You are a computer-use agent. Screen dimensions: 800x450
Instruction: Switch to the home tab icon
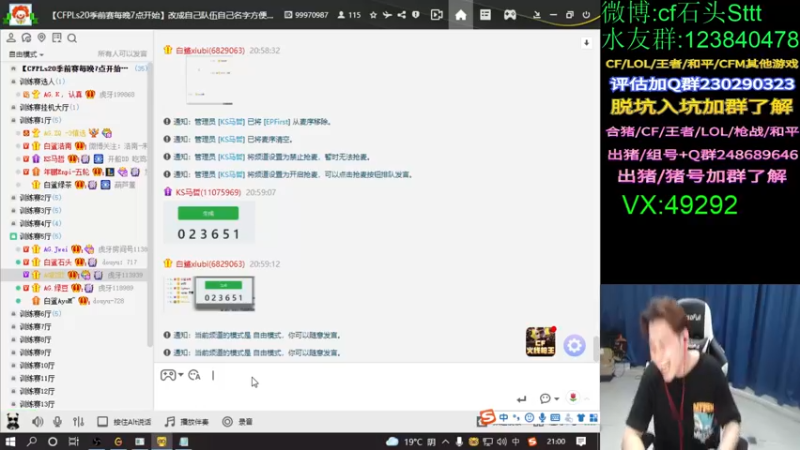[461, 15]
